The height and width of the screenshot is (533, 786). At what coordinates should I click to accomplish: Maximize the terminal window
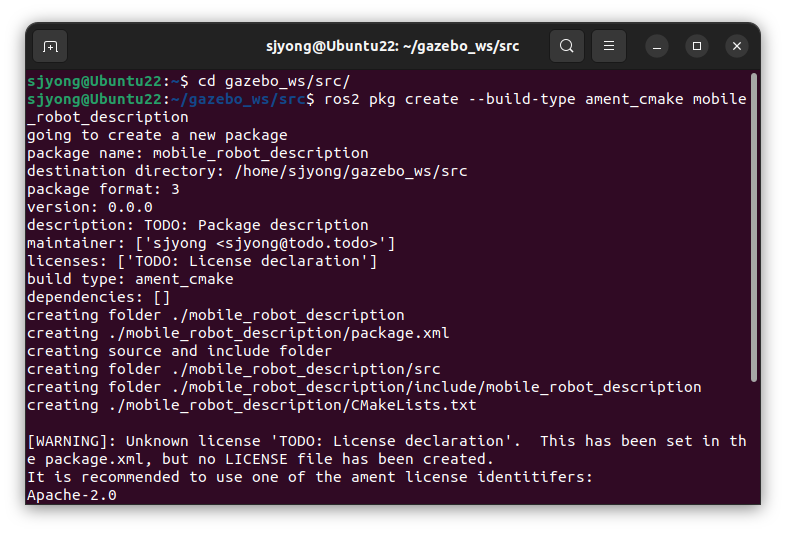tap(697, 46)
